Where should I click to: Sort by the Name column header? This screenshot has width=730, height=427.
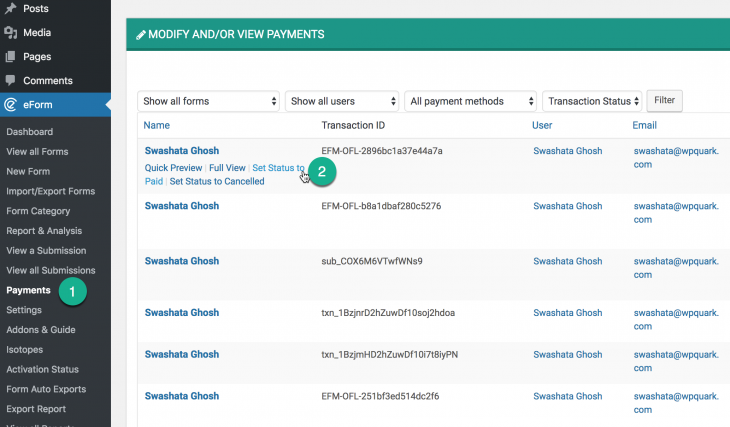(156, 125)
